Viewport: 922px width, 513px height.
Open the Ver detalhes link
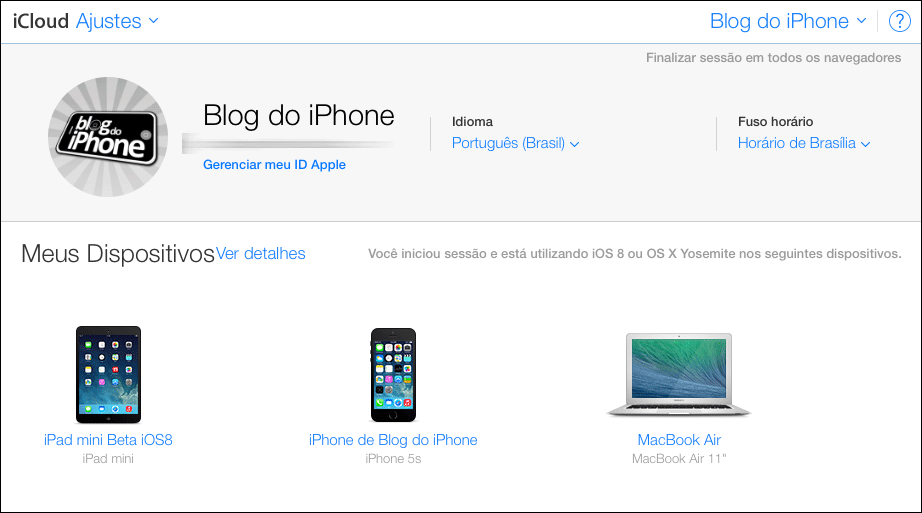click(260, 254)
